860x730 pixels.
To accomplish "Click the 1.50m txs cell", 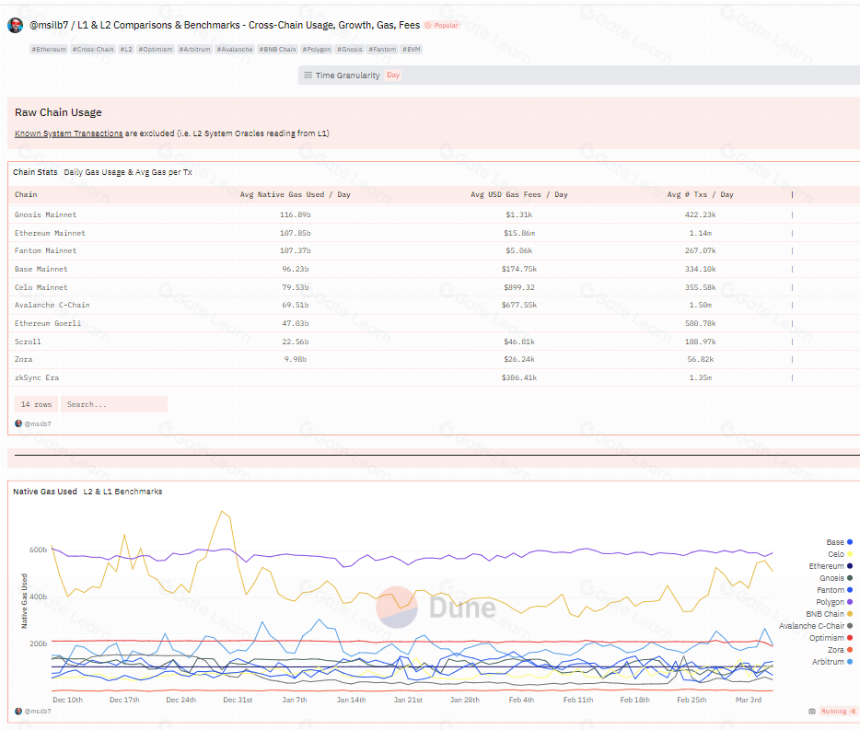I will [x=700, y=305].
